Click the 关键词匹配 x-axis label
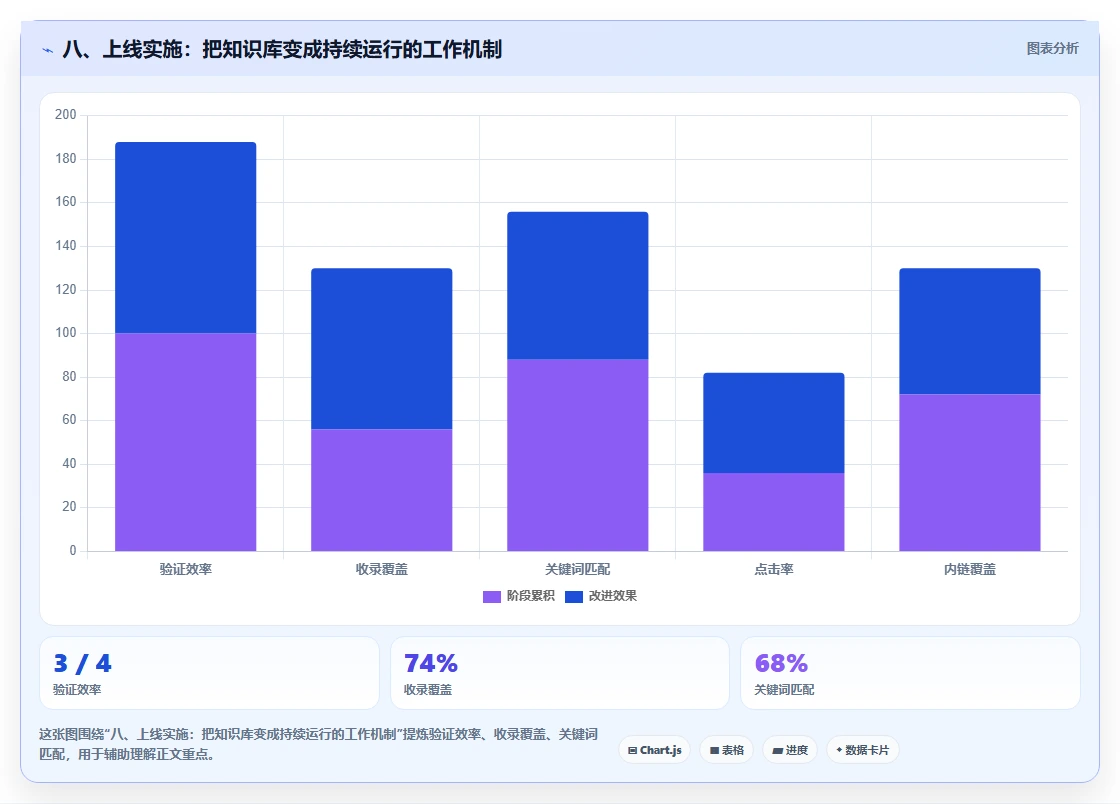This screenshot has width=1120, height=804. 578,570
